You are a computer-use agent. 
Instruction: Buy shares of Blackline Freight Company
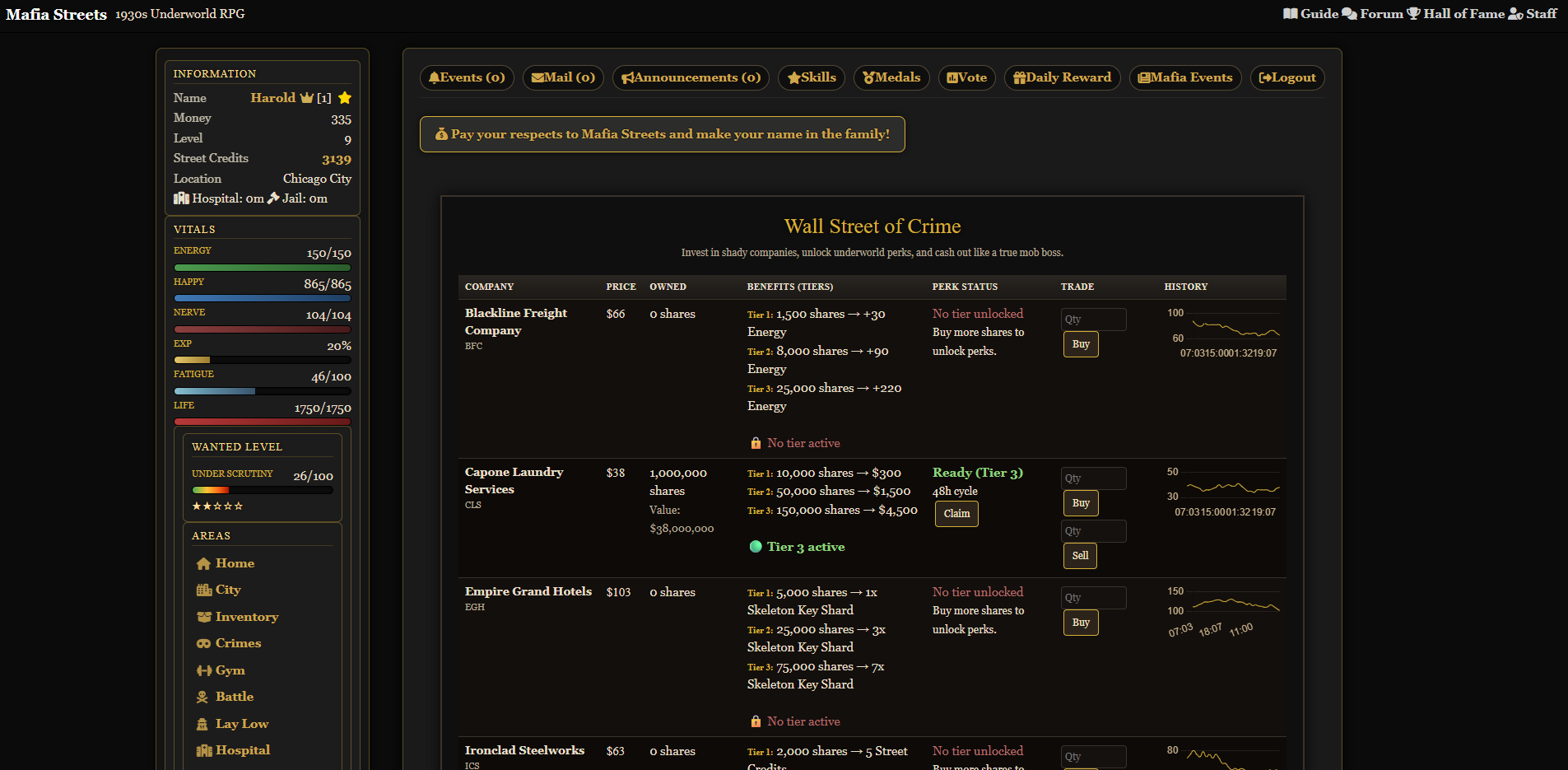coord(1081,344)
